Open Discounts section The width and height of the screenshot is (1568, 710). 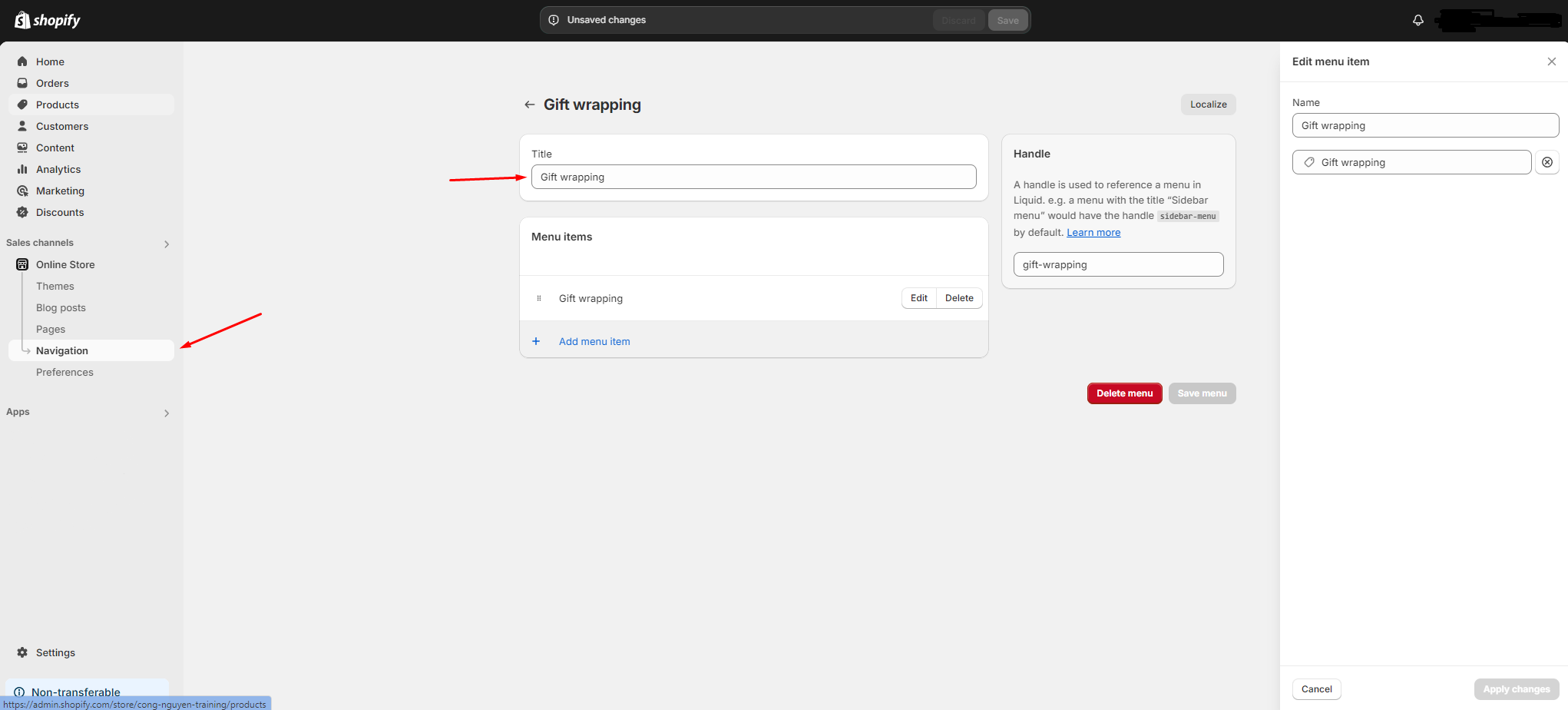(91, 212)
